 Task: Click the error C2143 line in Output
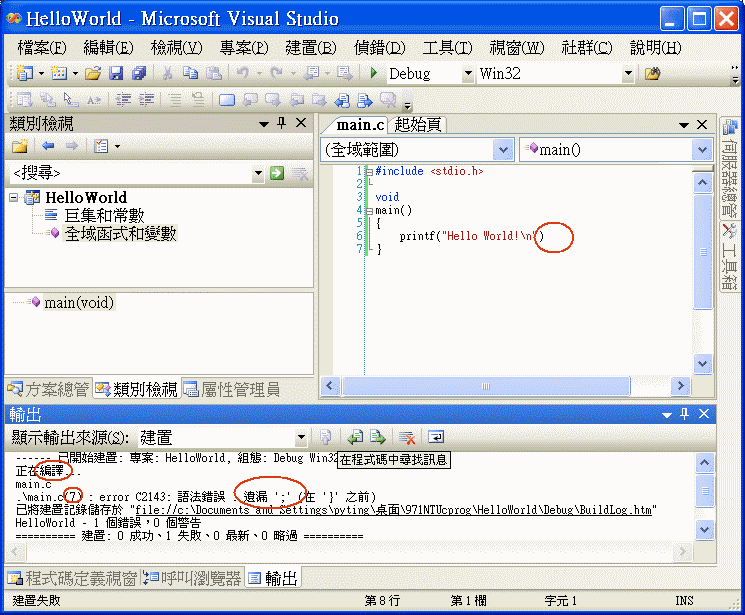click(x=195, y=497)
